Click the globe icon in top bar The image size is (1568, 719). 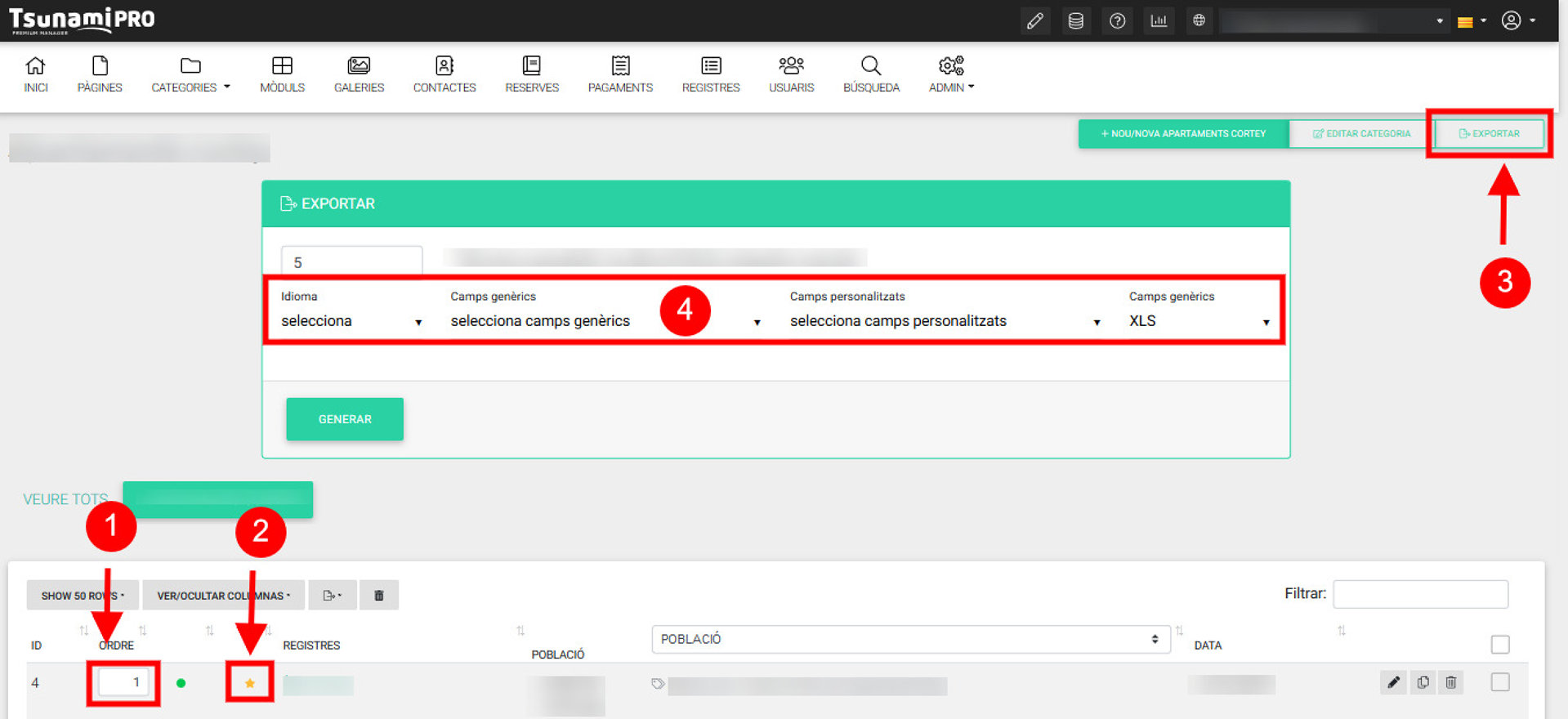pyautogui.click(x=1199, y=21)
